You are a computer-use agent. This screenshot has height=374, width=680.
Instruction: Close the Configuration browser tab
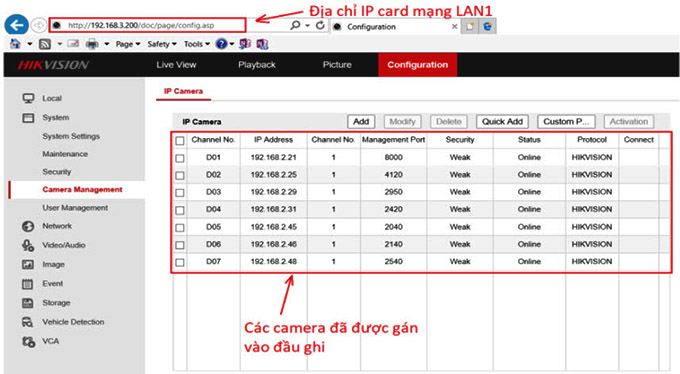click(x=454, y=26)
